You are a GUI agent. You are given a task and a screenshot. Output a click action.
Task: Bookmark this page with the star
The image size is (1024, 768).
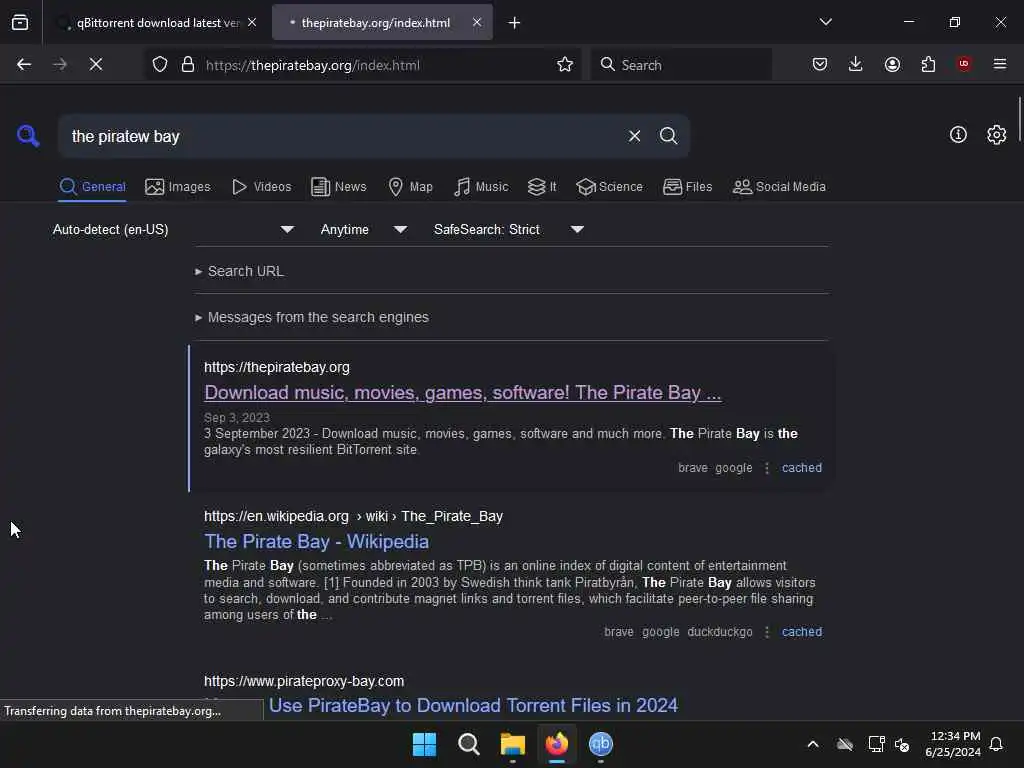[565, 65]
